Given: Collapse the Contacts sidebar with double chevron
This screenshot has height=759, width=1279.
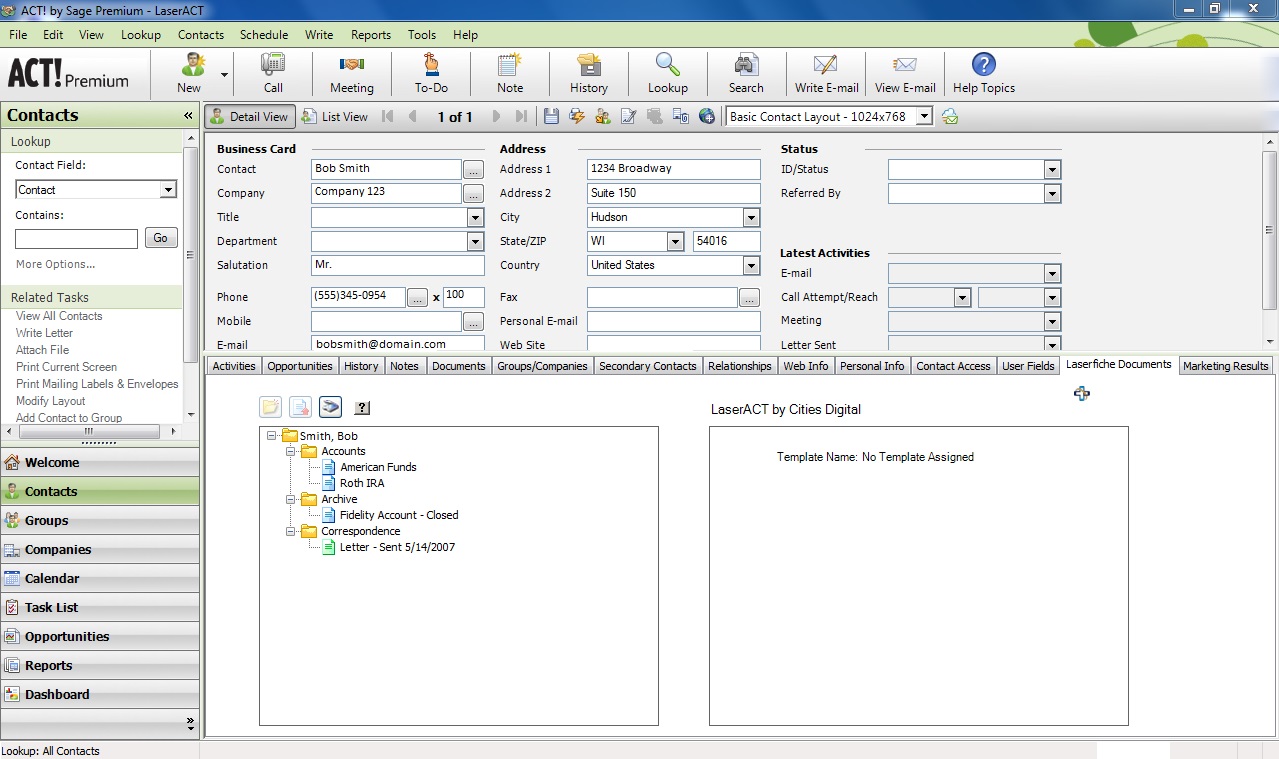Looking at the screenshot, I should pos(188,115).
